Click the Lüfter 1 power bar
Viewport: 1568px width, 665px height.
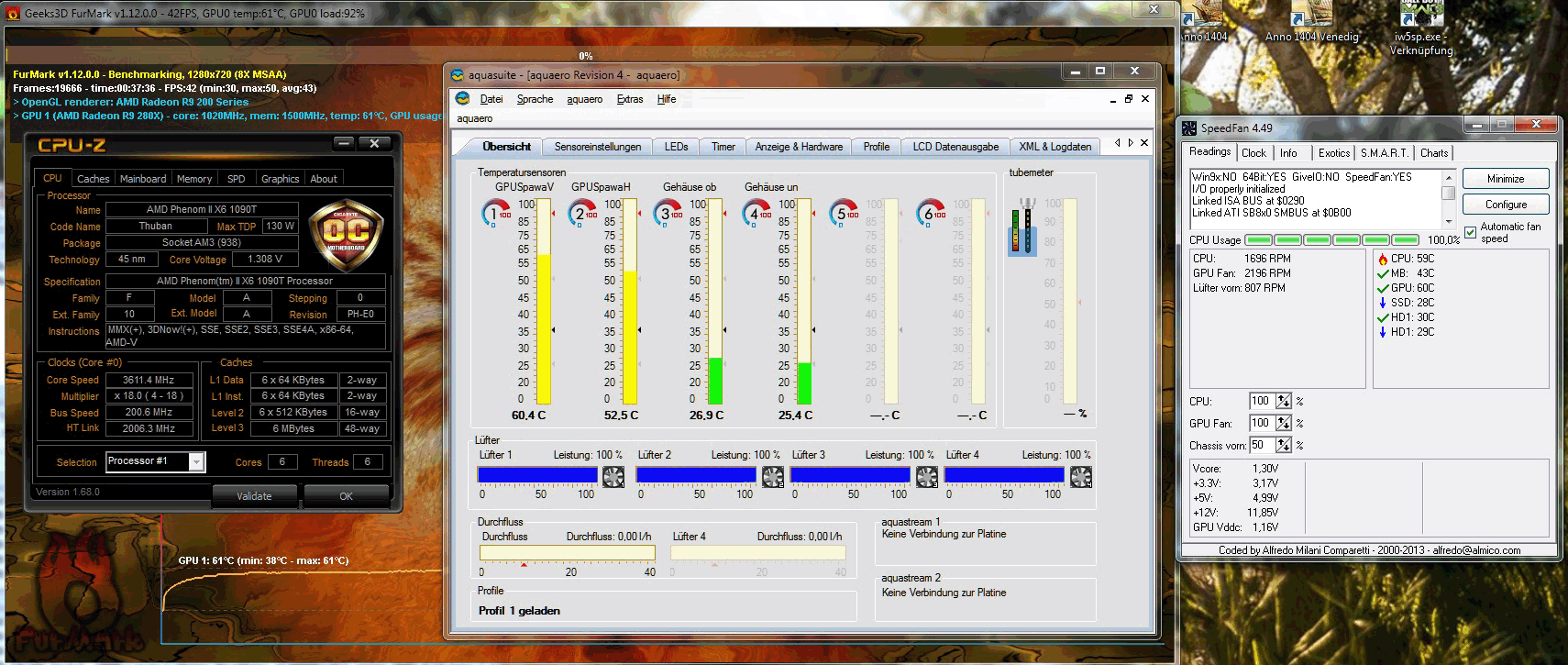pyautogui.click(x=537, y=475)
